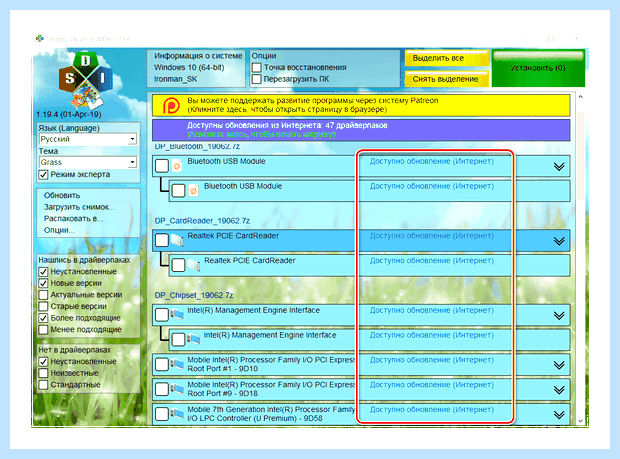620x459 pixels.
Task: Click the Выделить все button
Action: click(447, 58)
